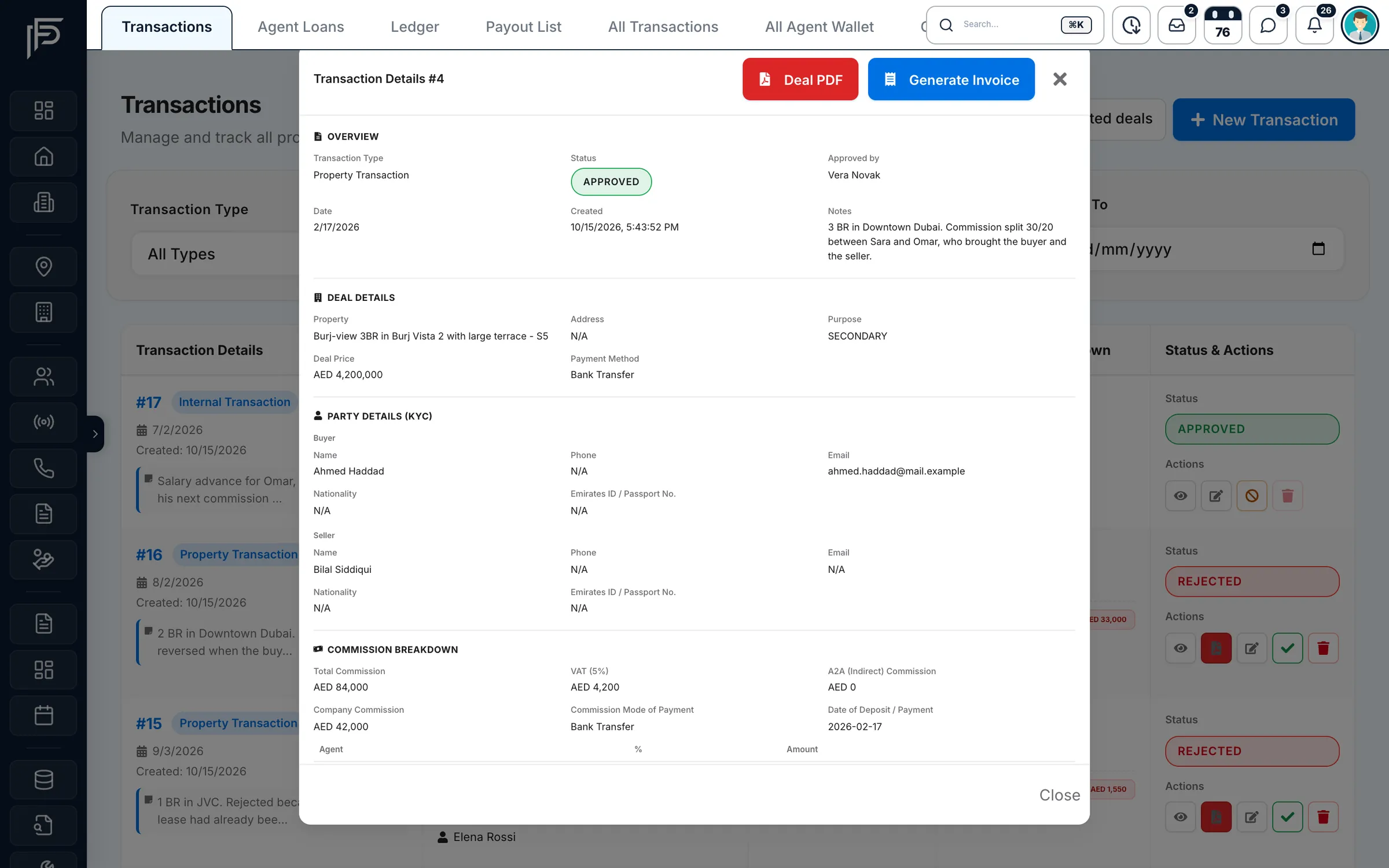
Task: Open notifications bell with badge 26
Action: pos(1314,25)
